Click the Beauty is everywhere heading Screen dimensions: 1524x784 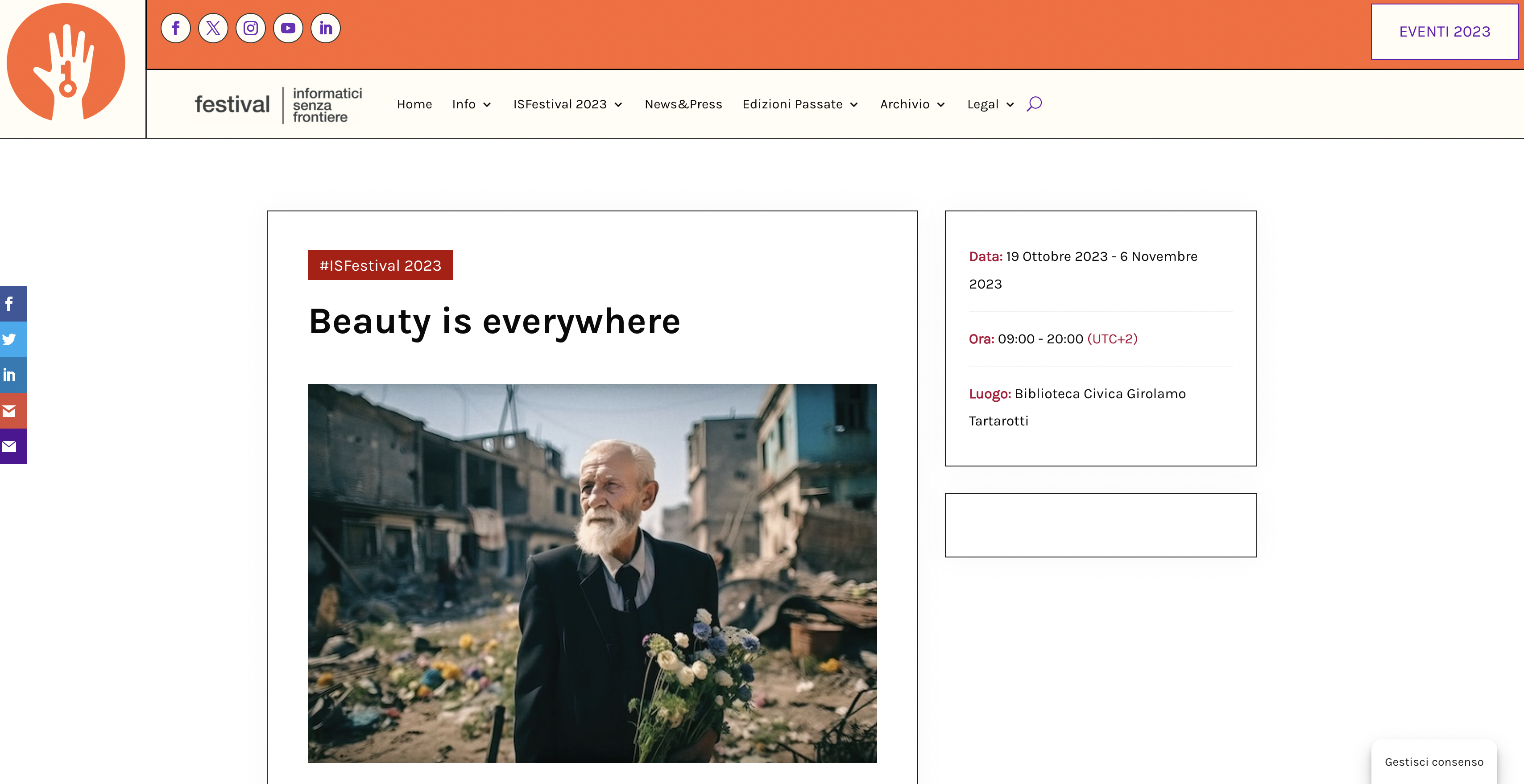point(495,322)
